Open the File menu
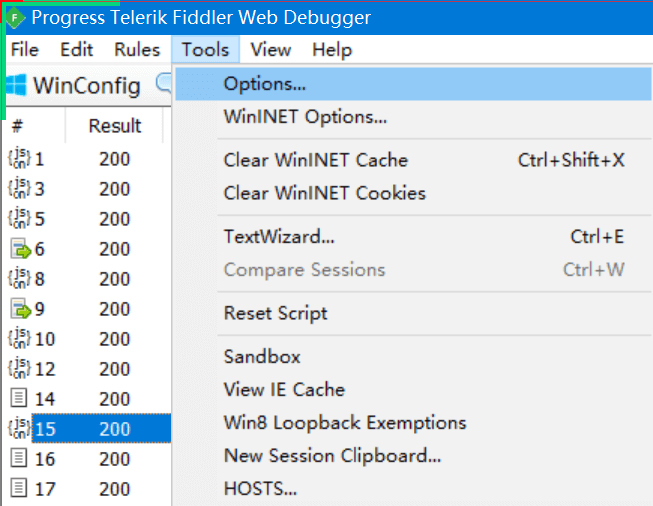 click(x=24, y=49)
